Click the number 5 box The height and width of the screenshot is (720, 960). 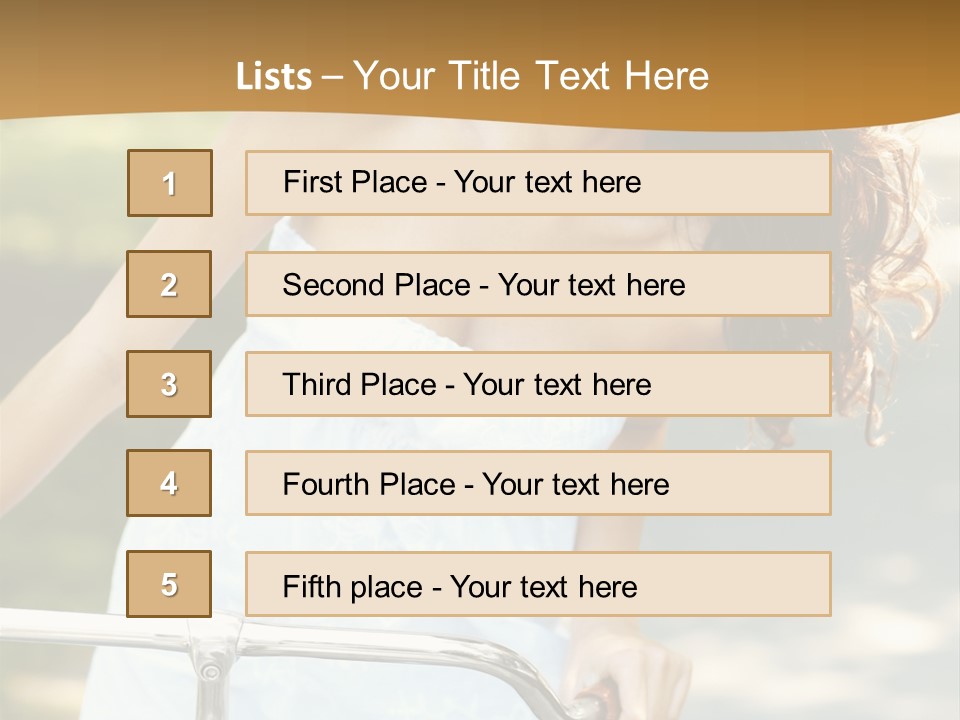tap(169, 584)
